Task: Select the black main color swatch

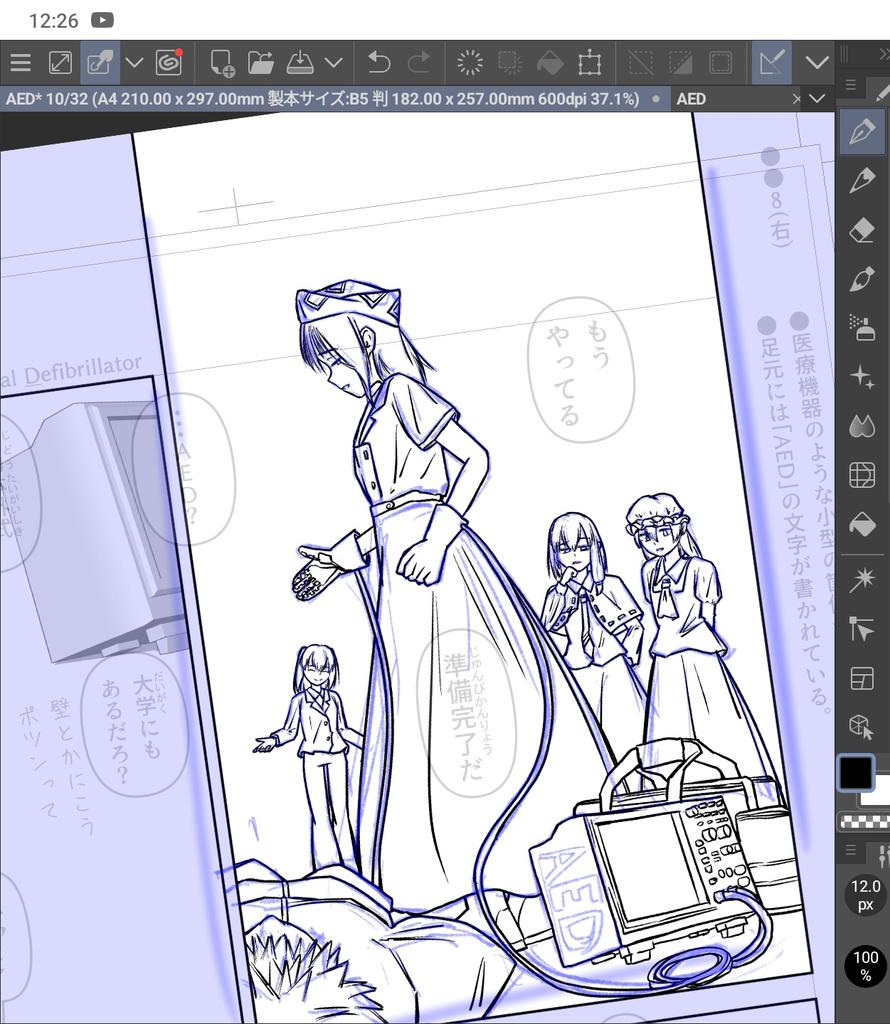Action: point(855,773)
